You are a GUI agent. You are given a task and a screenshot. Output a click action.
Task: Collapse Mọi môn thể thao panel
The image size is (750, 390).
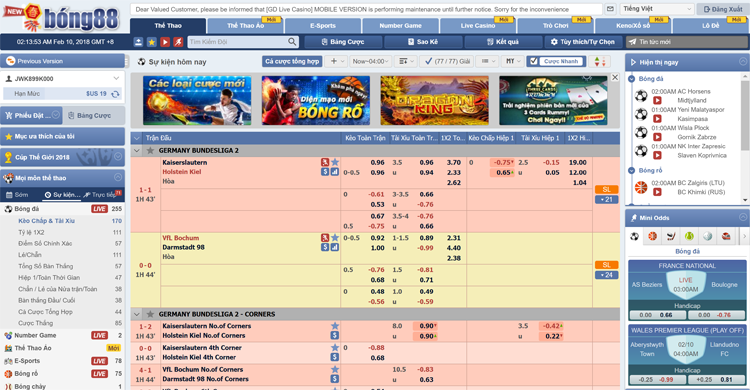(x=118, y=178)
